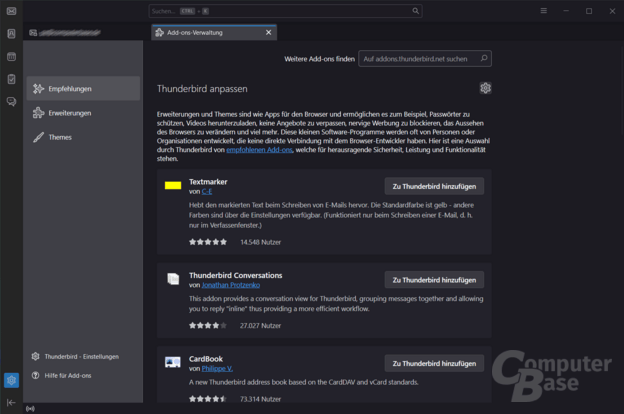Click the Textmarker add-on title
Viewport: 624px width, 414px height.
coord(208,182)
